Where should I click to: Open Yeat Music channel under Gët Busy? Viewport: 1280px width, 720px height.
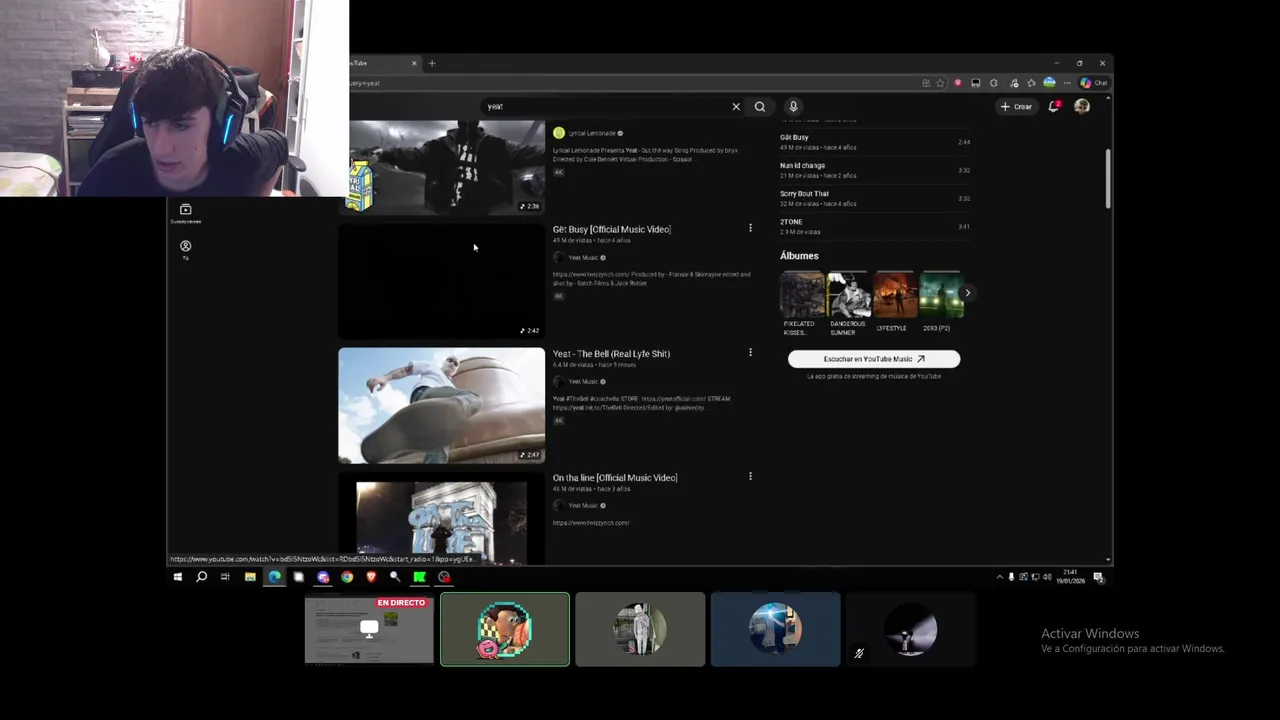click(583, 257)
